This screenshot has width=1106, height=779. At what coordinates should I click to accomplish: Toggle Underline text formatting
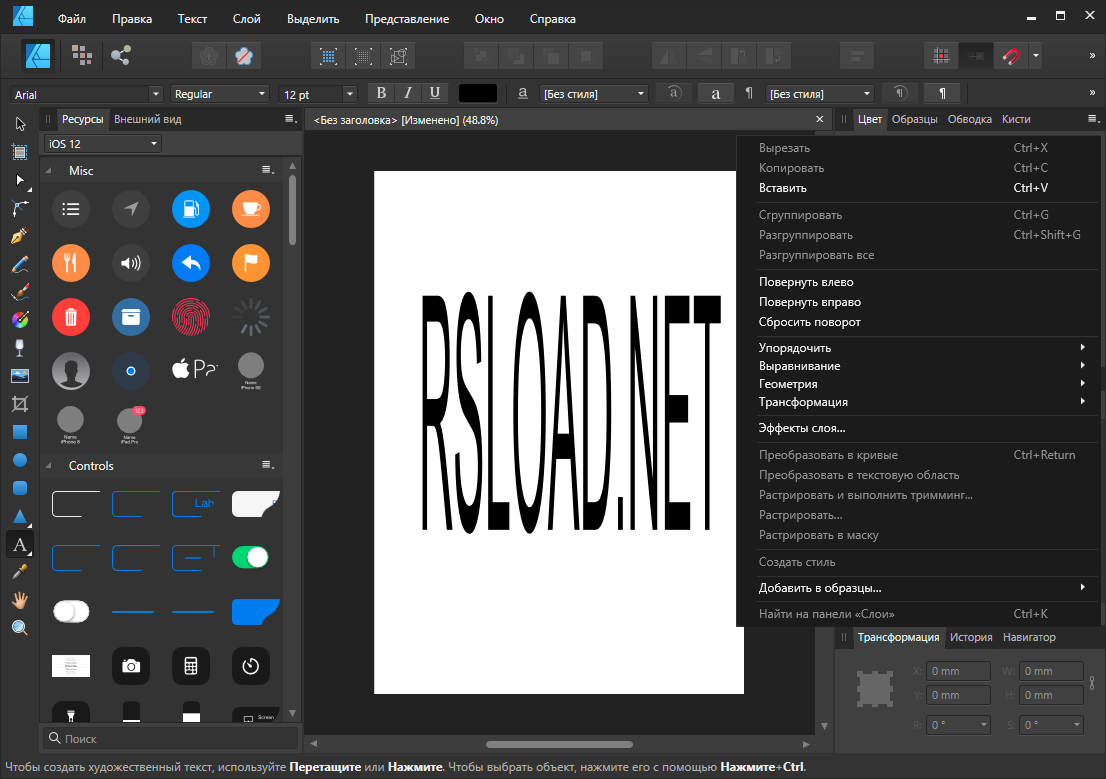coord(434,93)
